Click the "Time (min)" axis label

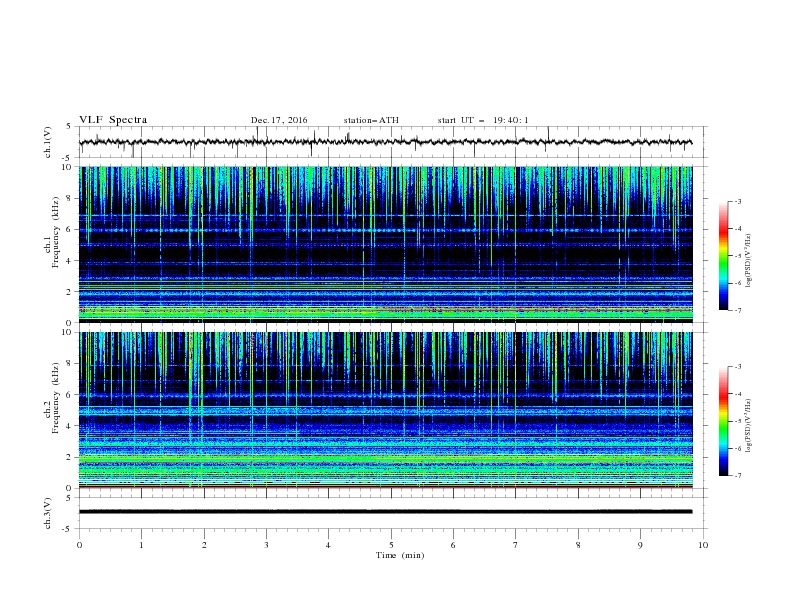tap(400, 555)
